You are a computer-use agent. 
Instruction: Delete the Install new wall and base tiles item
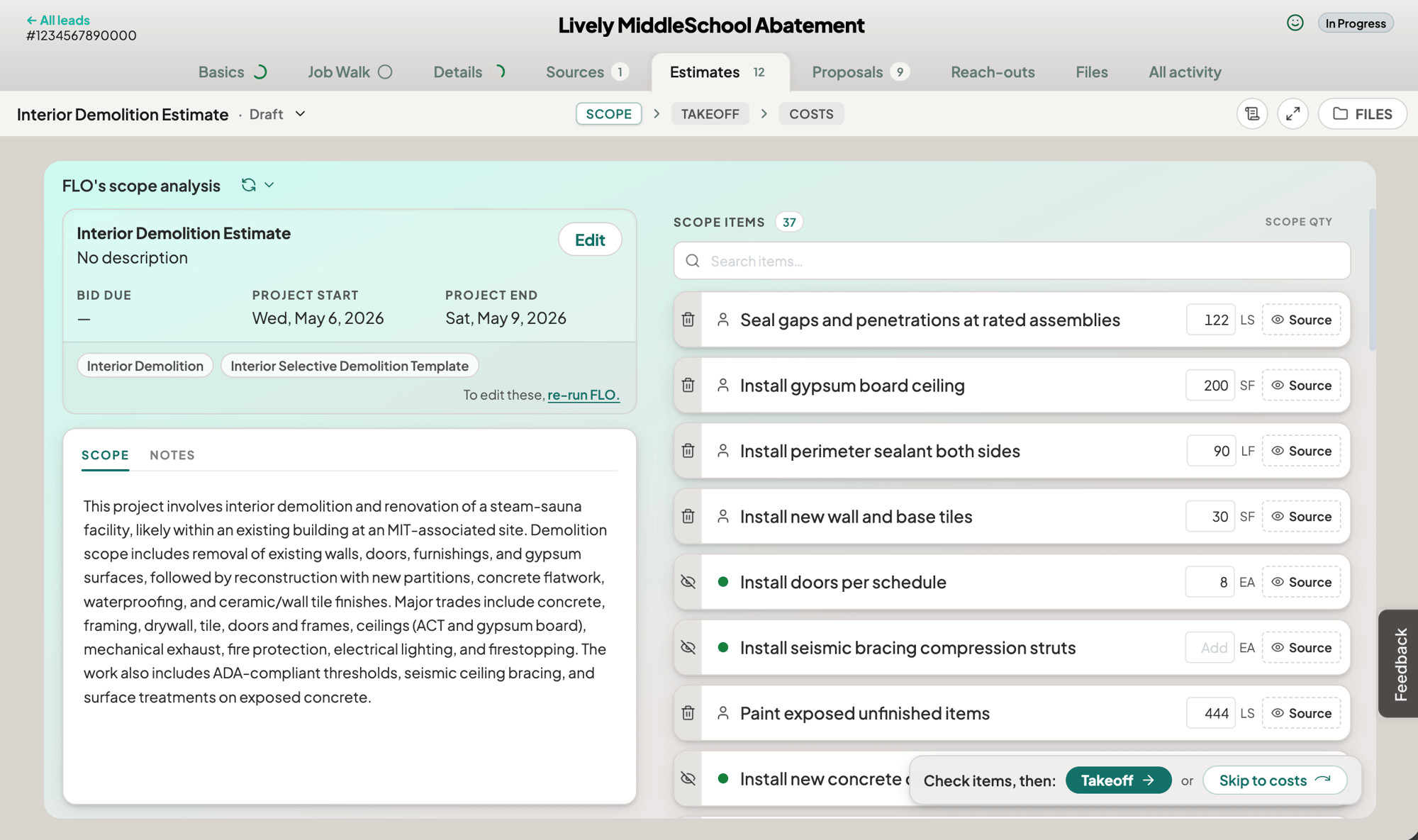[688, 517]
